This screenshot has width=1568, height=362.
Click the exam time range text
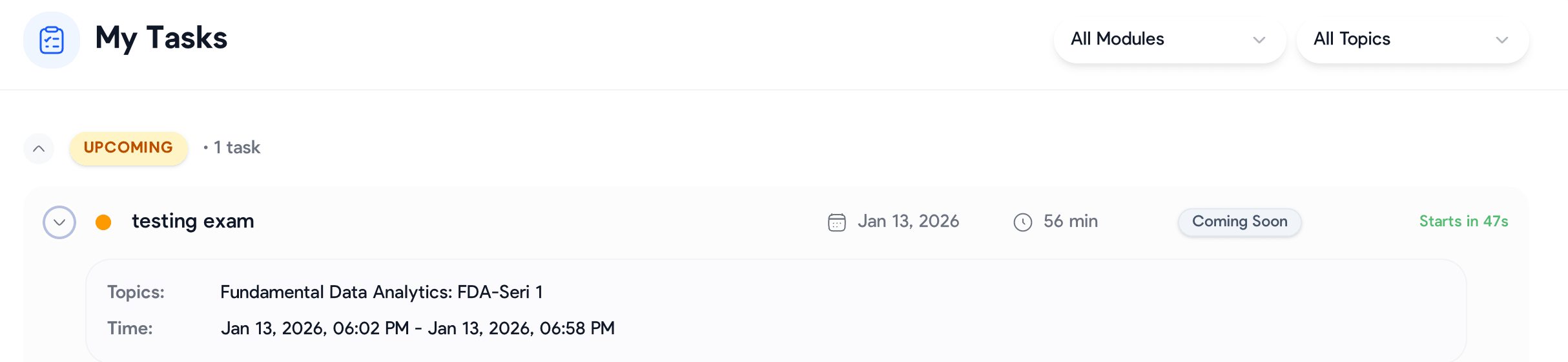pyautogui.click(x=417, y=328)
